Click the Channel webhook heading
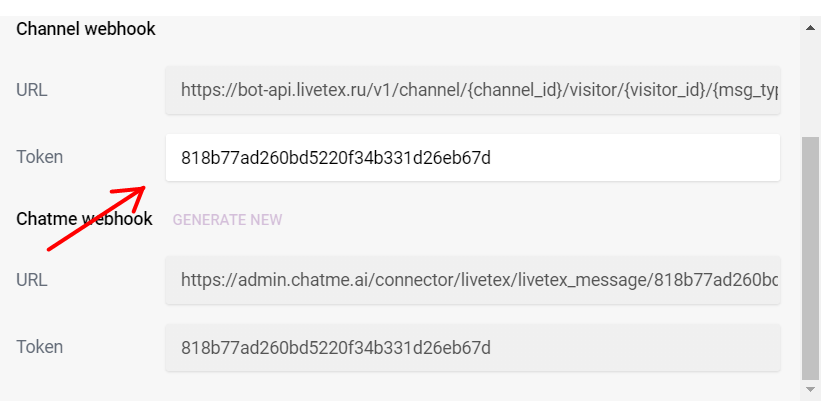The image size is (829, 407). click(x=86, y=29)
